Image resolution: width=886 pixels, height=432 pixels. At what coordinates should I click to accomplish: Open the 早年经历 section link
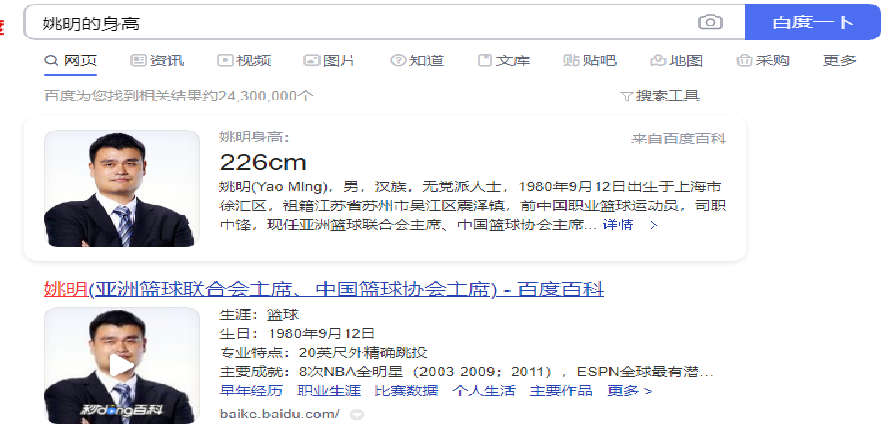251,390
